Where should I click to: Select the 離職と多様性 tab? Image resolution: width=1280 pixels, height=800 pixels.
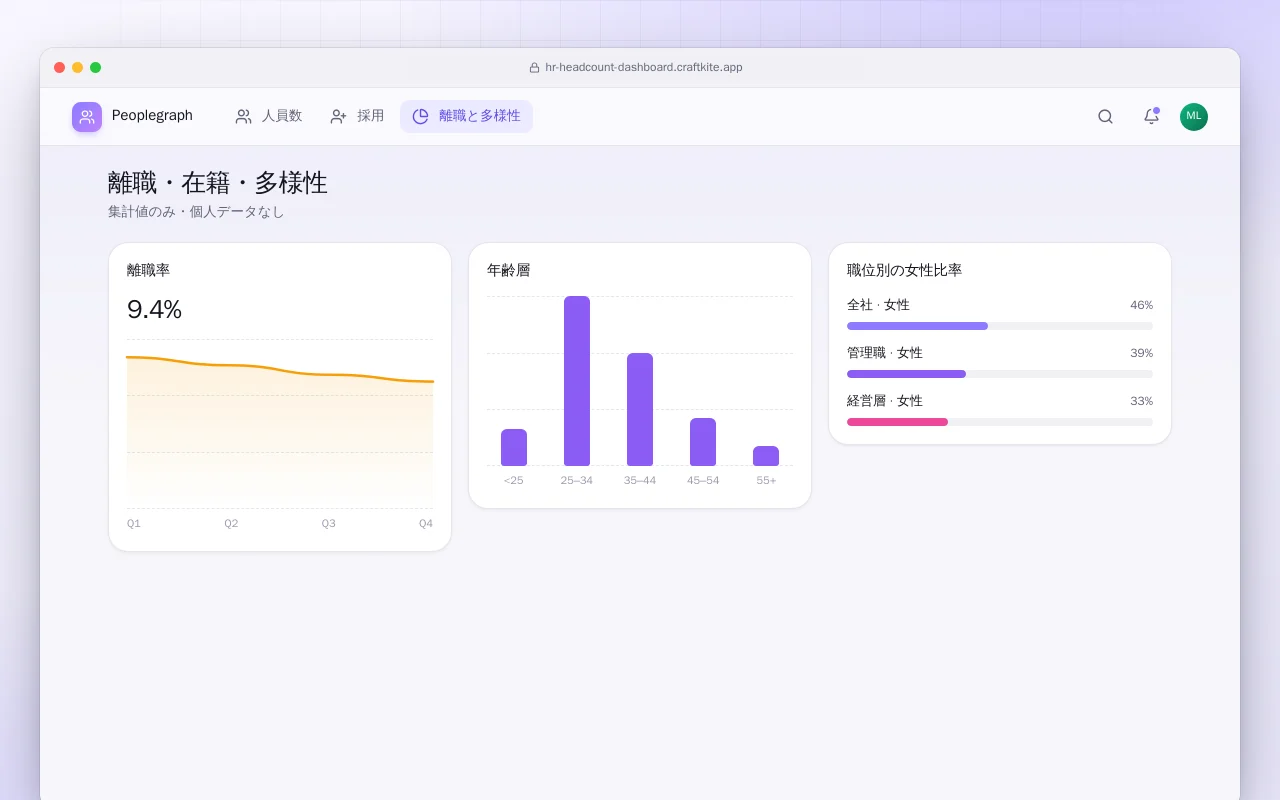coord(466,116)
